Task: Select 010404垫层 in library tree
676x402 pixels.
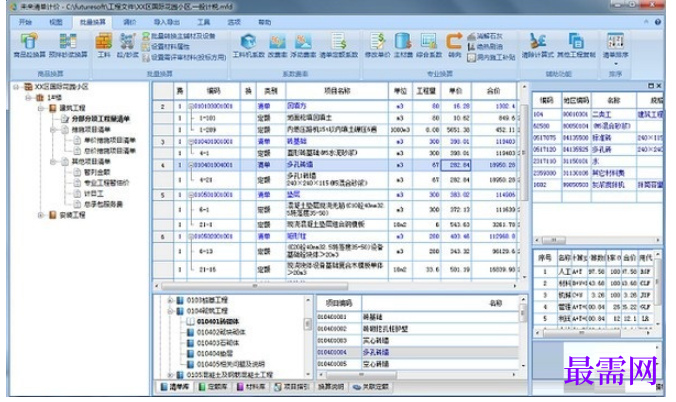Action: click(x=215, y=353)
